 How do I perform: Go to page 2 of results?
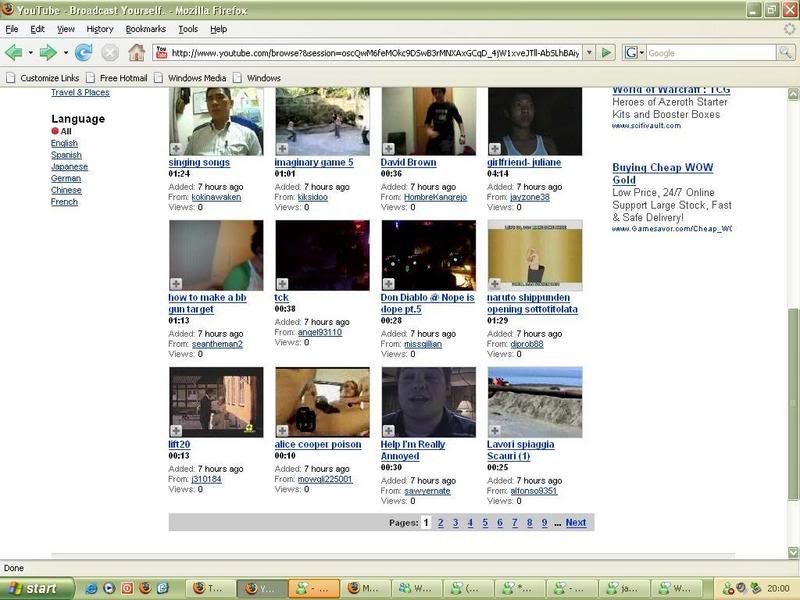[440, 522]
